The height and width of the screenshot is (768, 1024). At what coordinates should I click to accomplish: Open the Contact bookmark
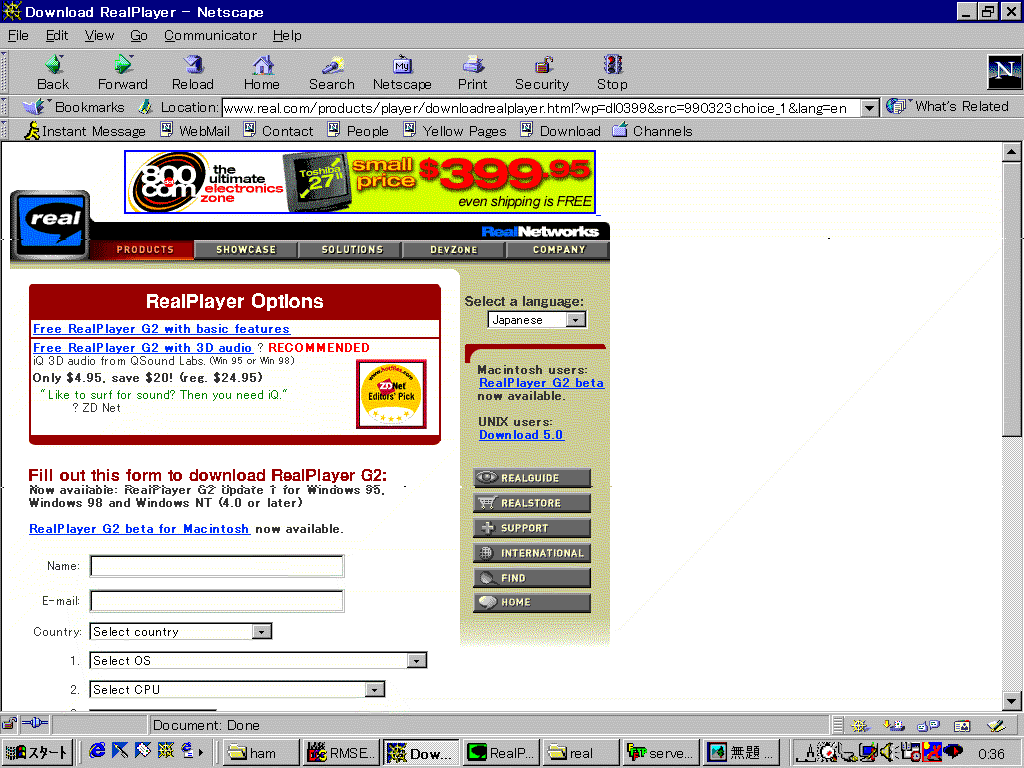(x=278, y=131)
